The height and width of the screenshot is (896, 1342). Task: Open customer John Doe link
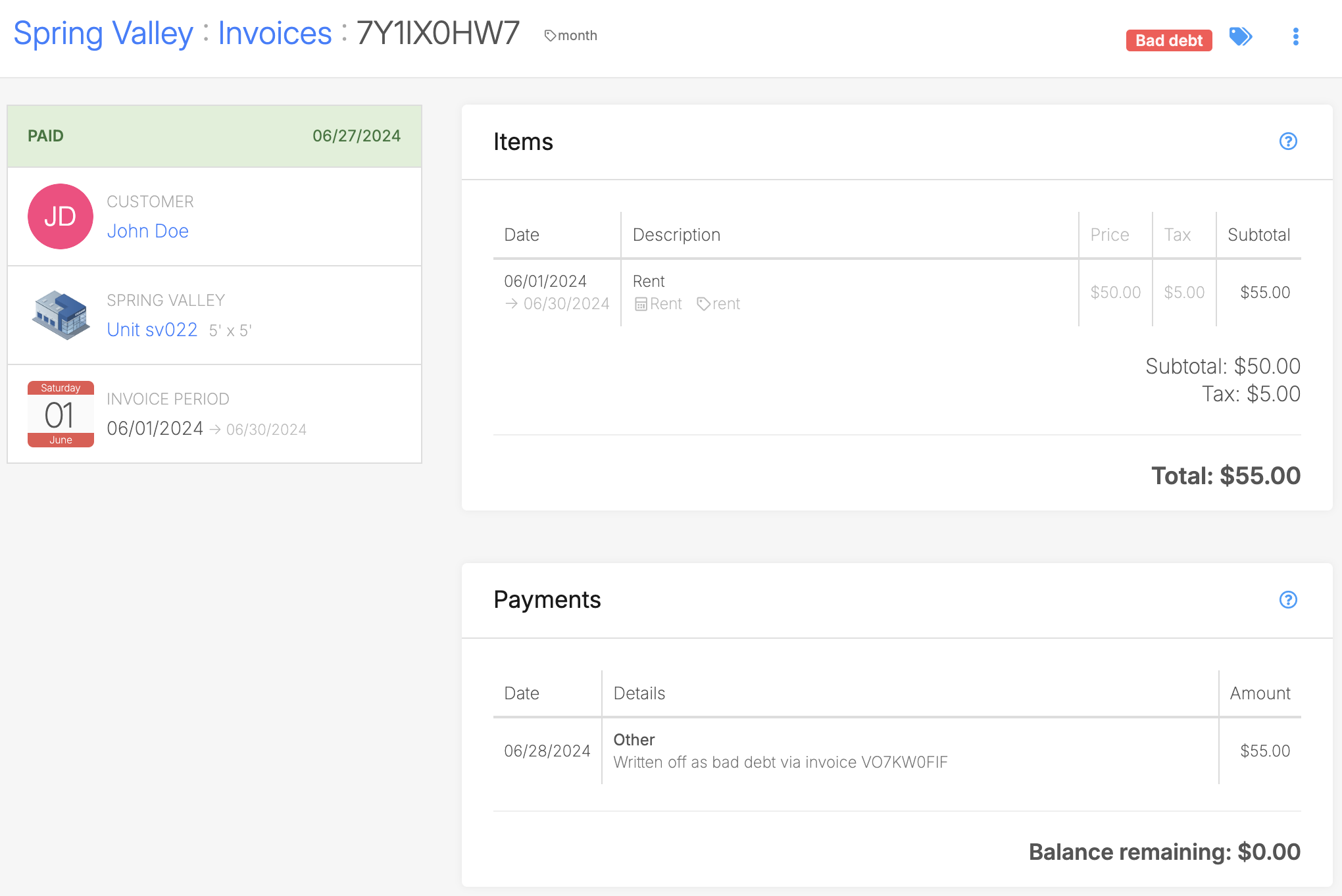(148, 231)
